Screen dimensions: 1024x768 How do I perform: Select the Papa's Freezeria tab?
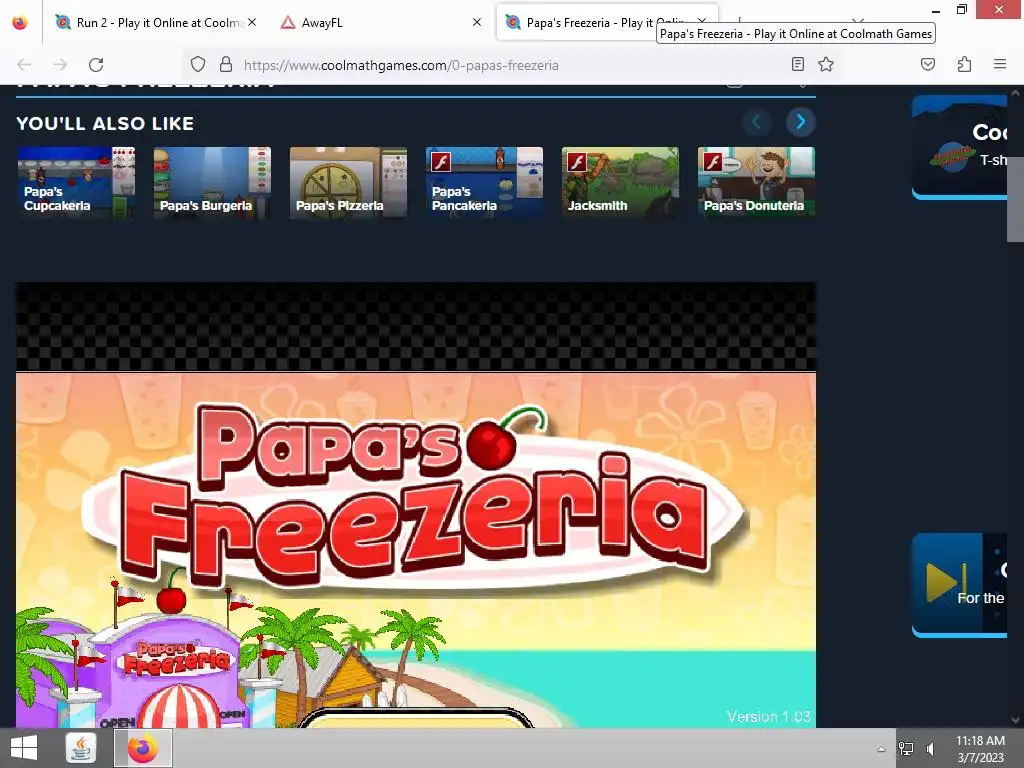pos(607,23)
